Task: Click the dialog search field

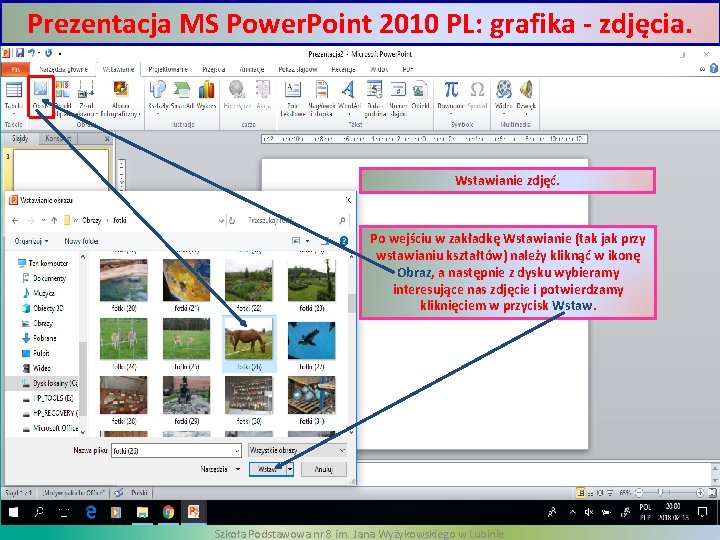Action: 296,220
